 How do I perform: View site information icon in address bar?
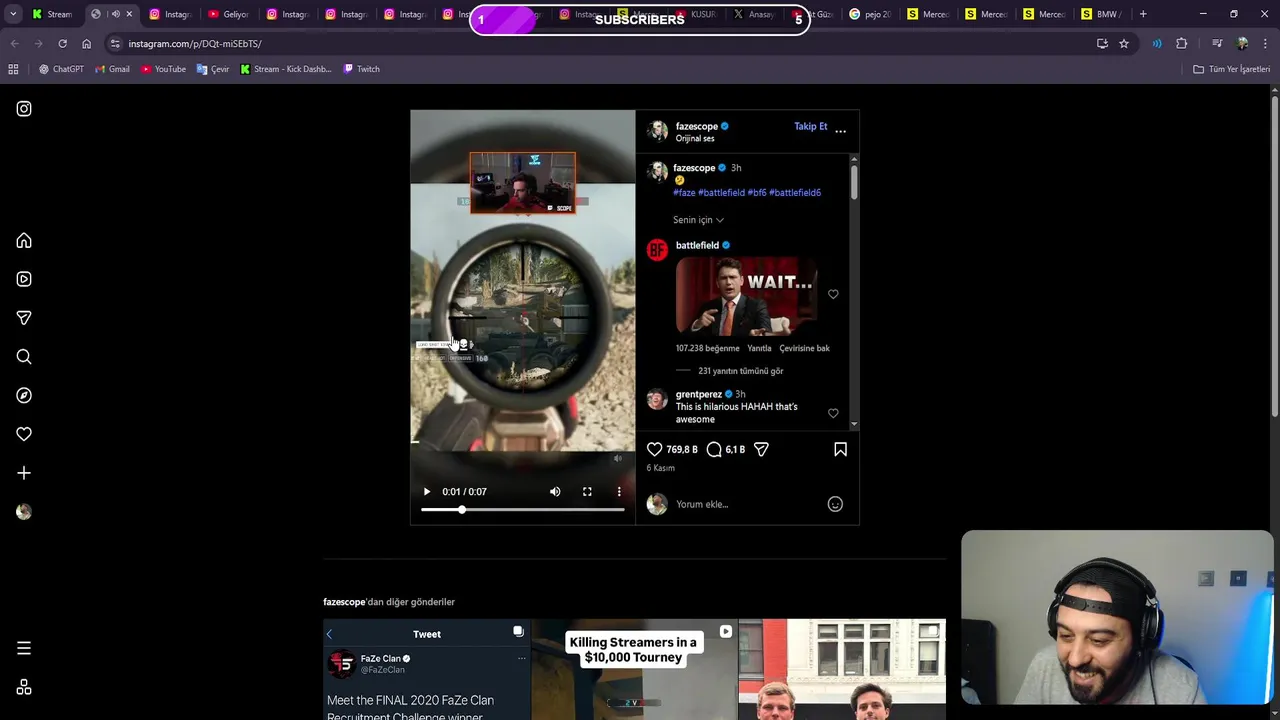(115, 44)
